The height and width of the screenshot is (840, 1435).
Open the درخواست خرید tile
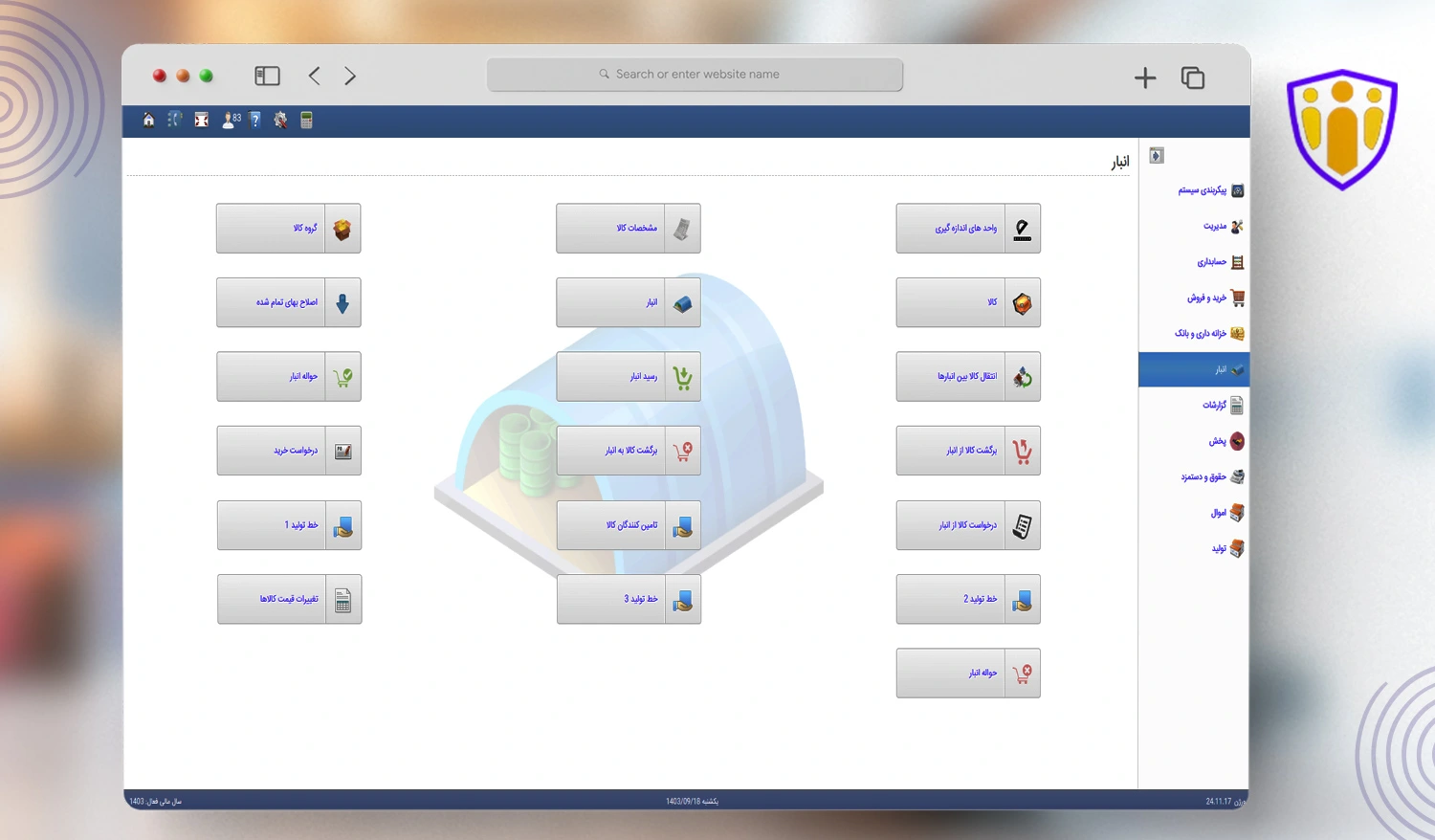[288, 451]
